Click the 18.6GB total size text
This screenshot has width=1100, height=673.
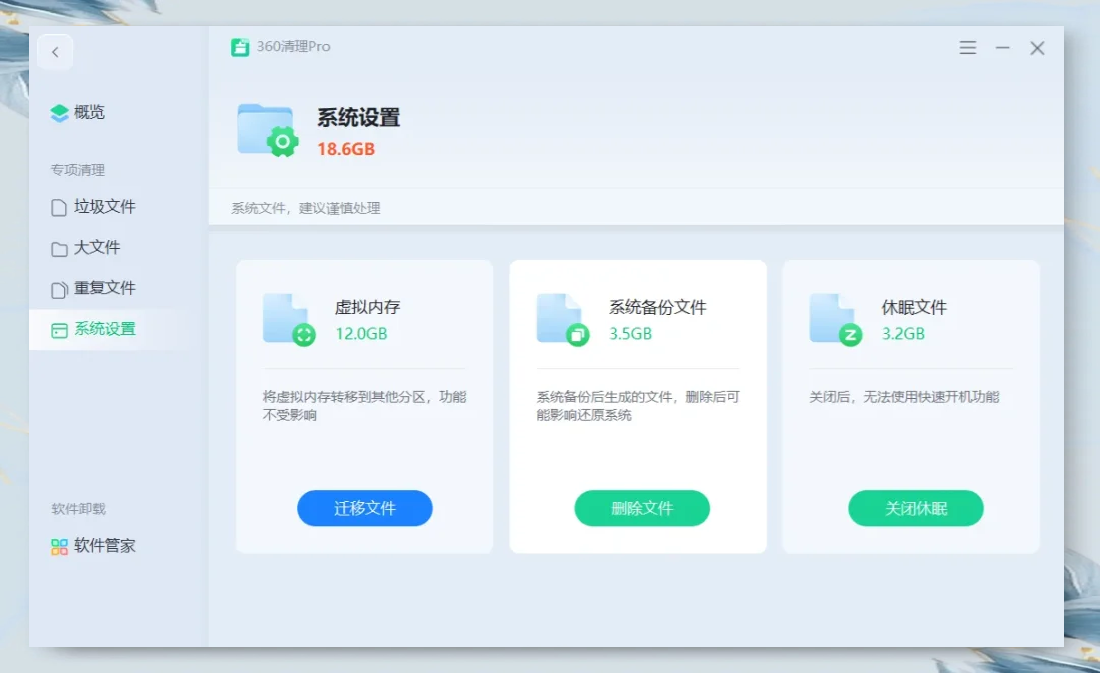346,149
